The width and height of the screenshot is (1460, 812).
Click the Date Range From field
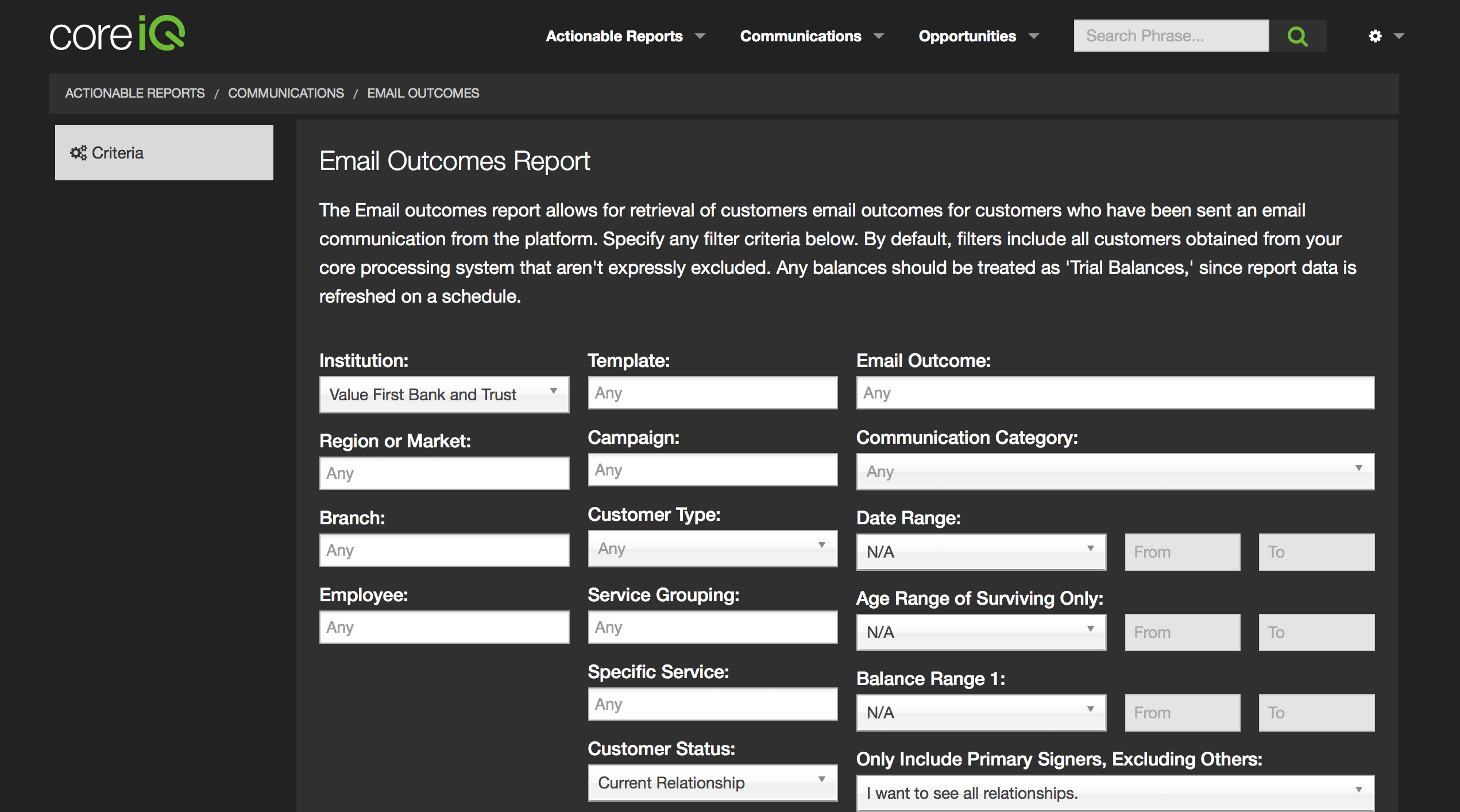[x=1182, y=552]
